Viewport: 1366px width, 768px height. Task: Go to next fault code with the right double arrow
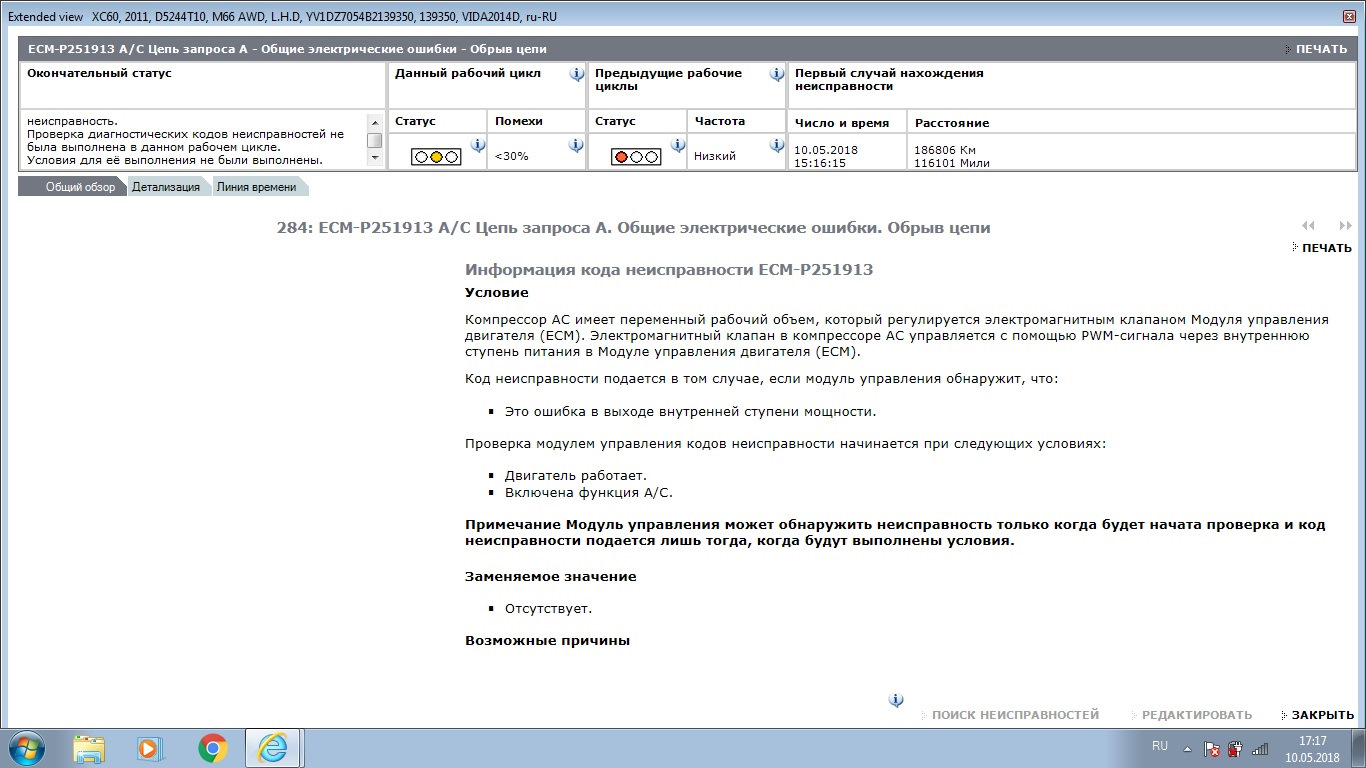(x=1345, y=226)
